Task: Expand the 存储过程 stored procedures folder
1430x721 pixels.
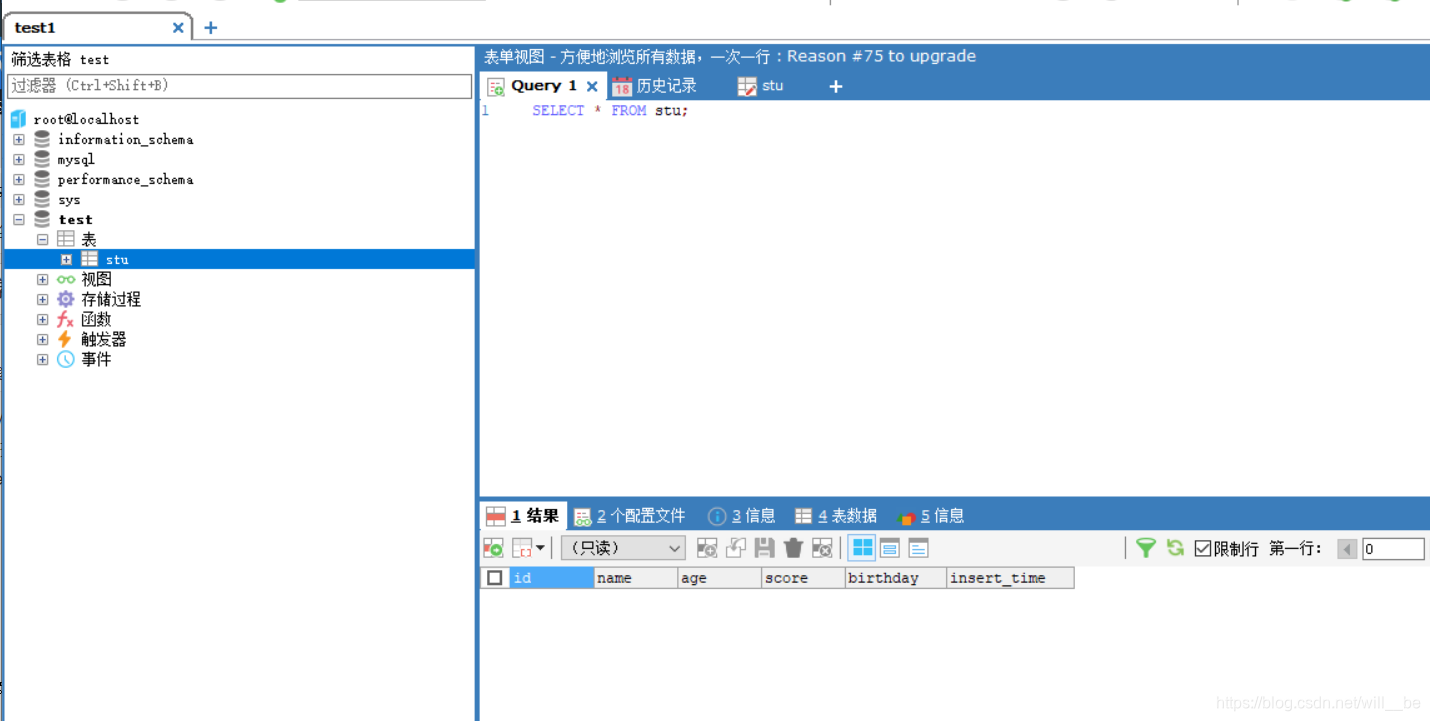Action: [x=43, y=300]
